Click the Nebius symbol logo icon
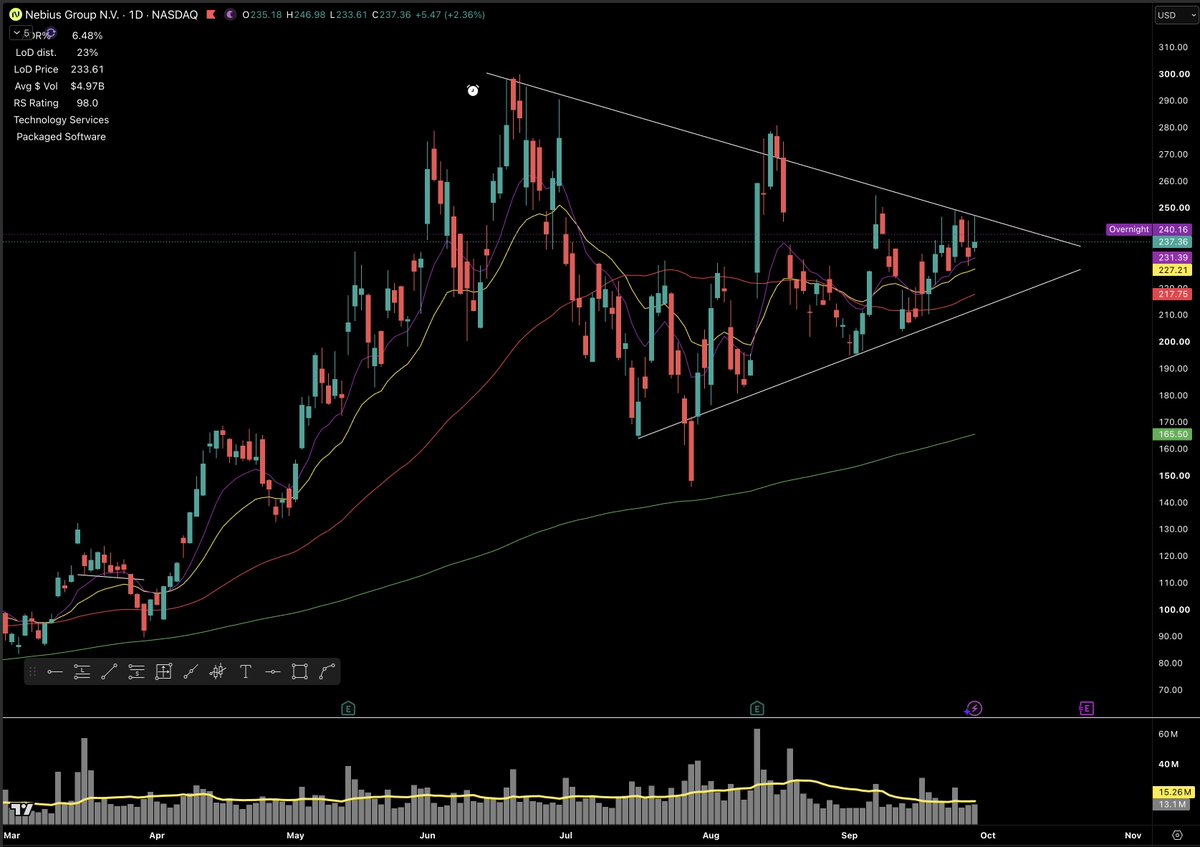Screen dimensions: 1200x847 (x=15, y=14)
